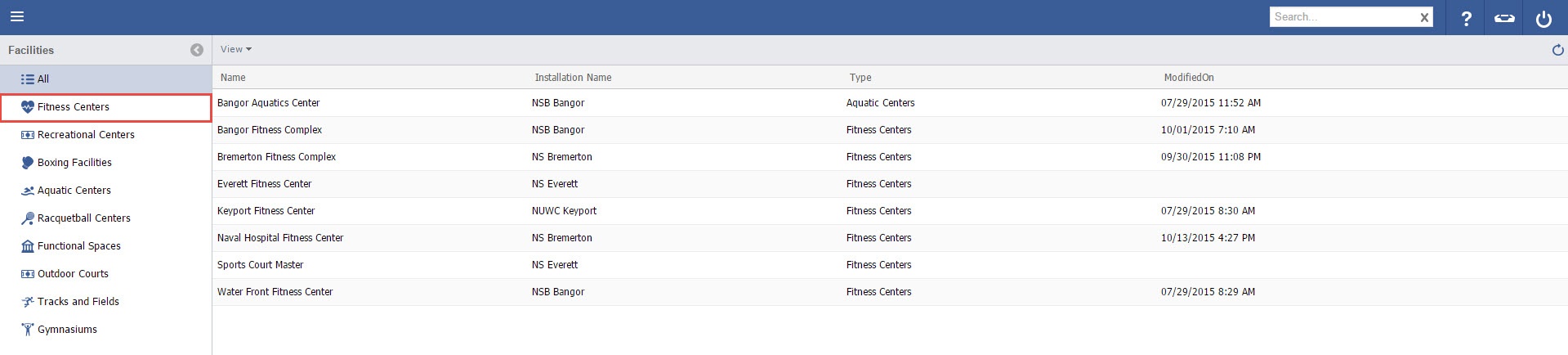
Task: Select the Aquatic Centers category
Action: coord(74,191)
